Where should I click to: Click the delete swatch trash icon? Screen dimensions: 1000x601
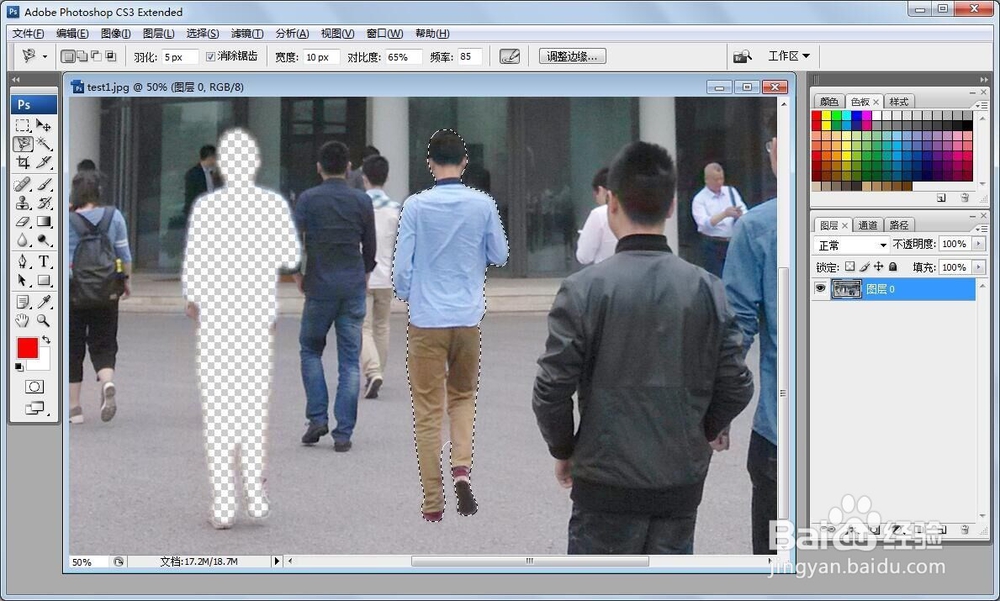[x=964, y=197]
